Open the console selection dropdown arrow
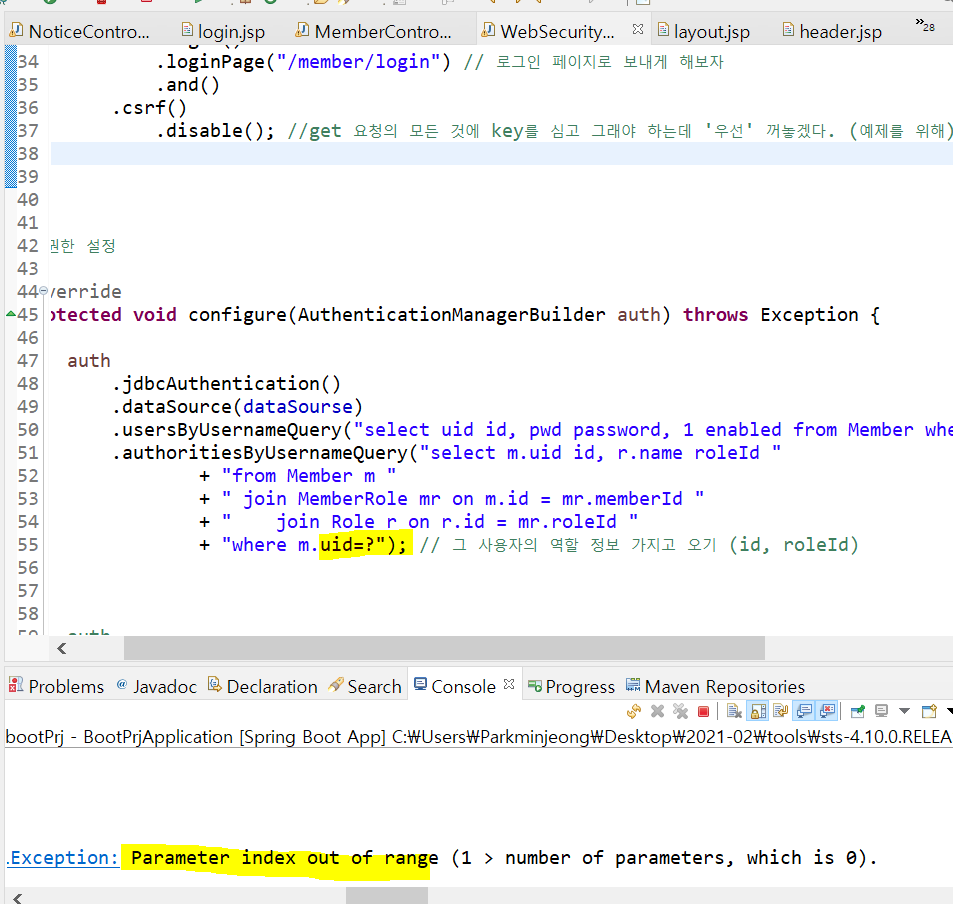953x904 pixels. click(x=904, y=711)
